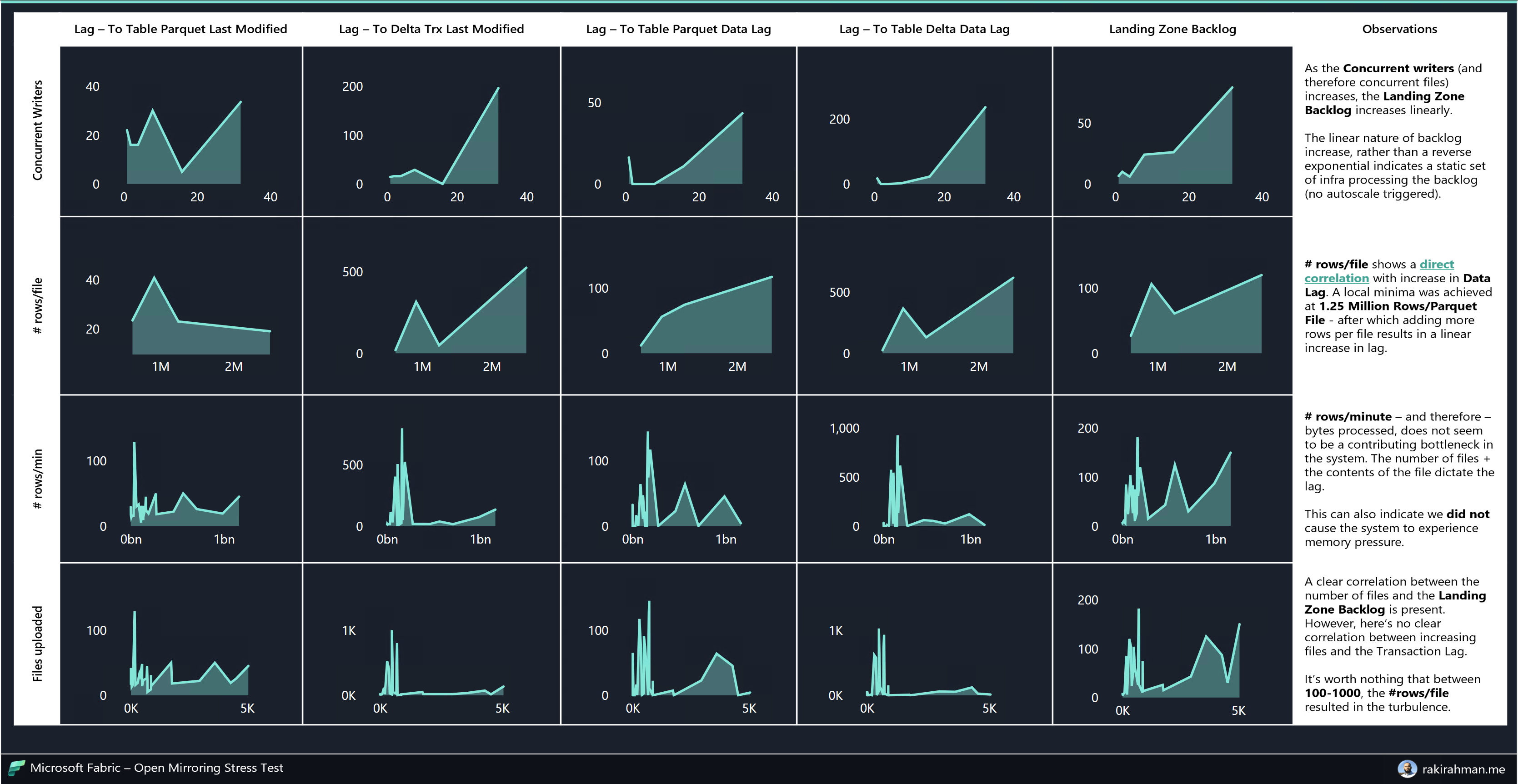Click the 'Concurrent Writers' row label
The width and height of the screenshot is (1518, 784).
(38, 130)
